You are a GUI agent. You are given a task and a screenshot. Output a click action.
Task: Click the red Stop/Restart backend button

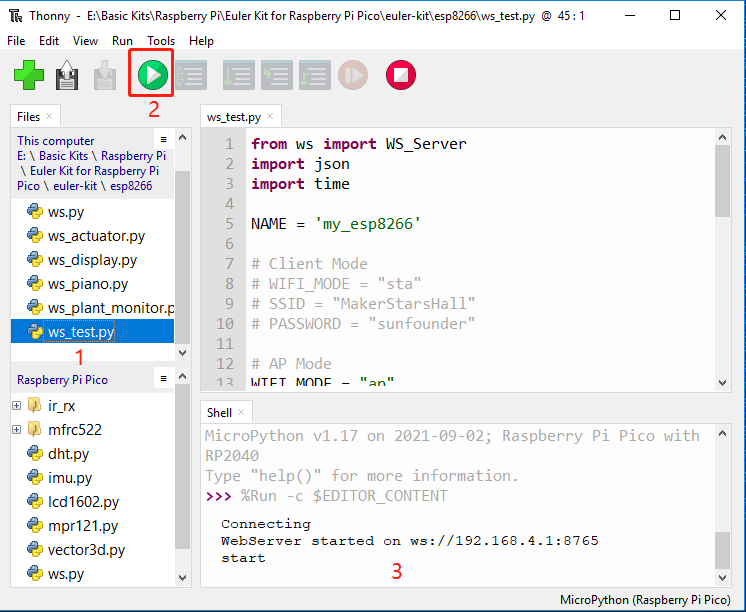point(401,75)
